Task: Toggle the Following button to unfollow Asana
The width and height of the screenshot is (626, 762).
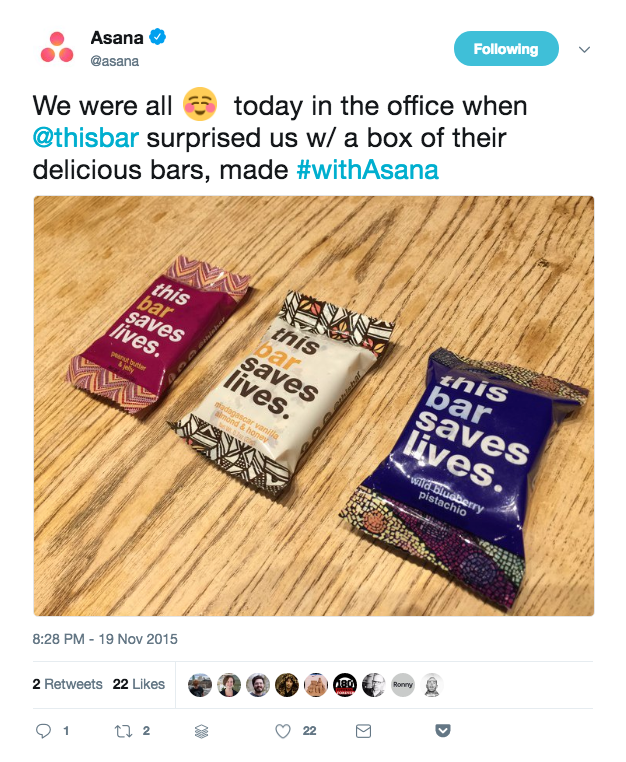Action: [505, 49]
